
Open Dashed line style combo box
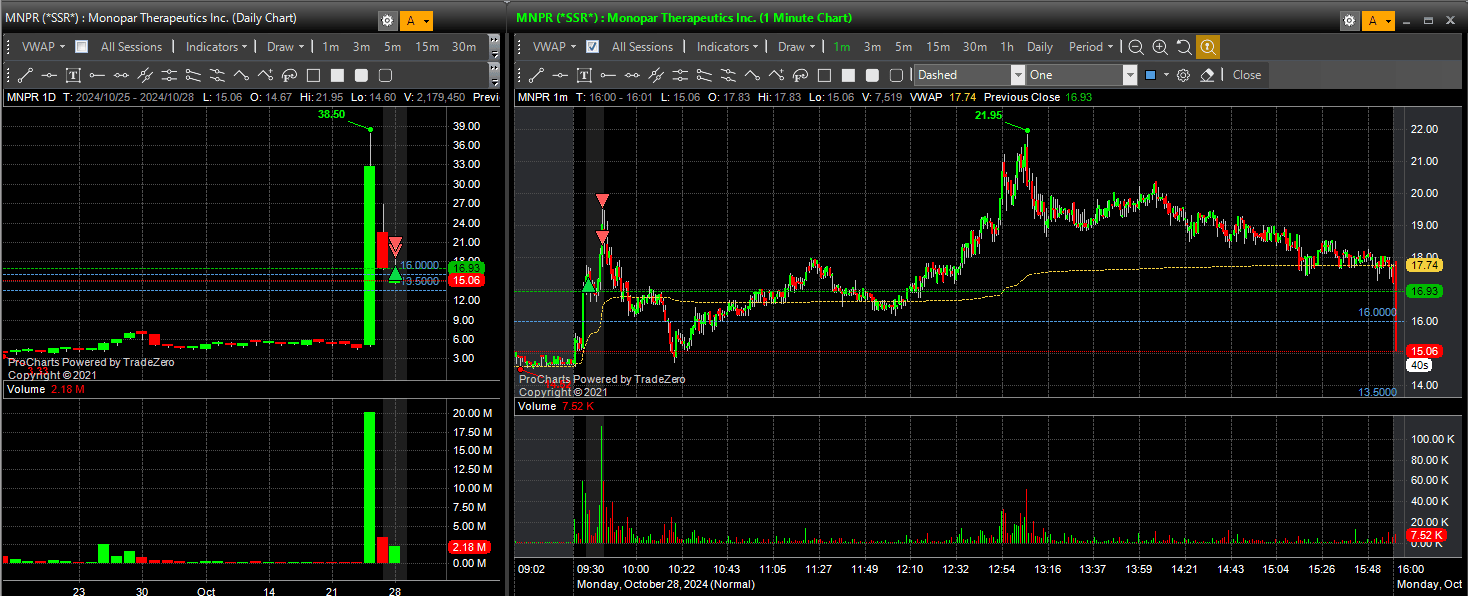970,75
